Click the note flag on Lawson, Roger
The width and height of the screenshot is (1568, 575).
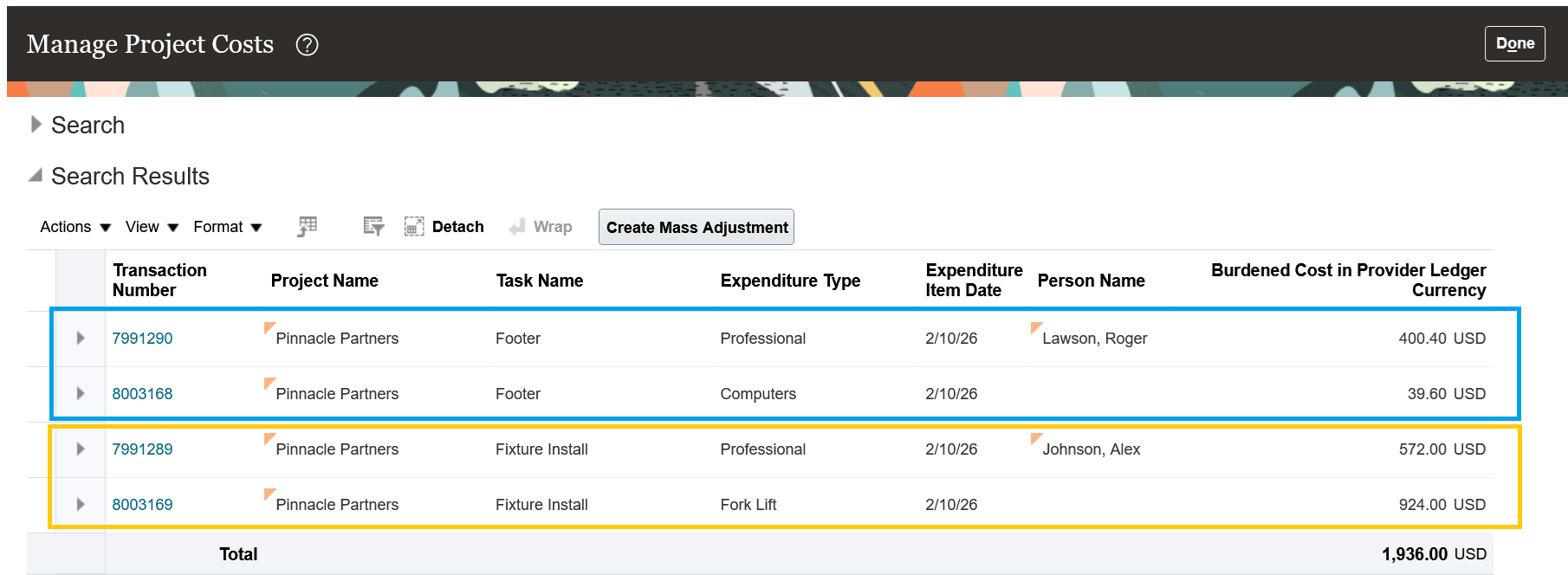[x=1036, y=330]
